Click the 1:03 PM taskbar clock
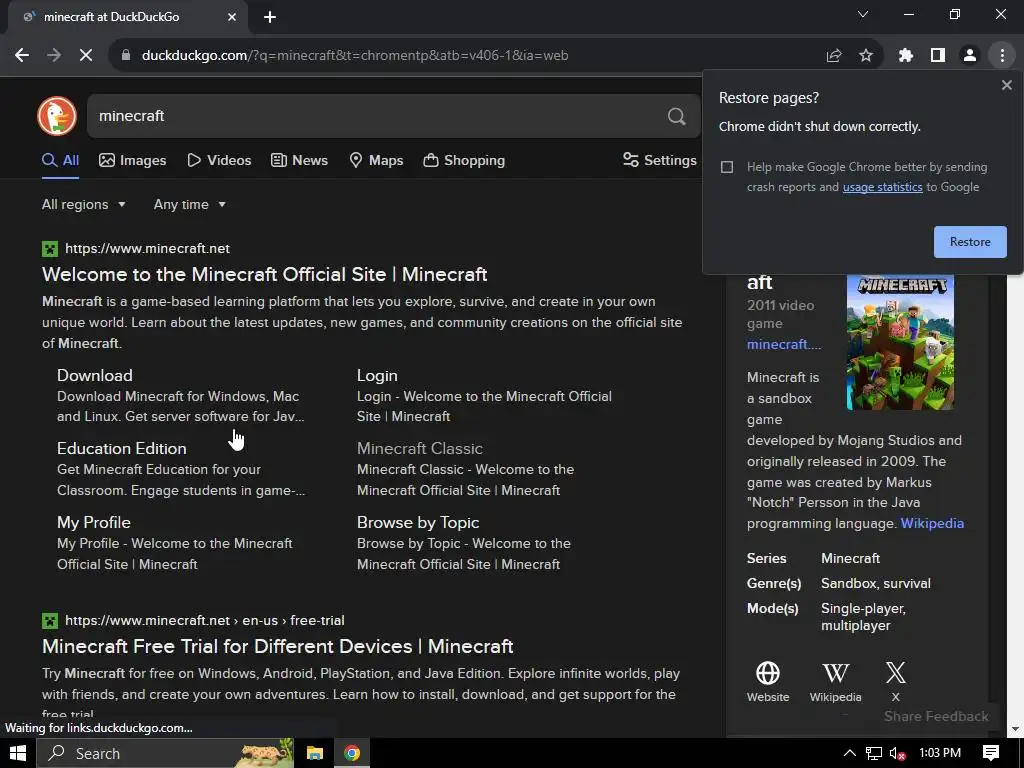The image size is (1024, 768). click(x=940, y=754)
